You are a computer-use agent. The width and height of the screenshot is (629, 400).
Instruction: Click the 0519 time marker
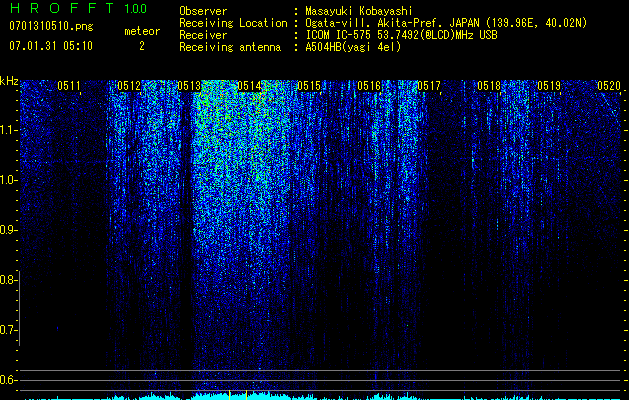[549, 86]
